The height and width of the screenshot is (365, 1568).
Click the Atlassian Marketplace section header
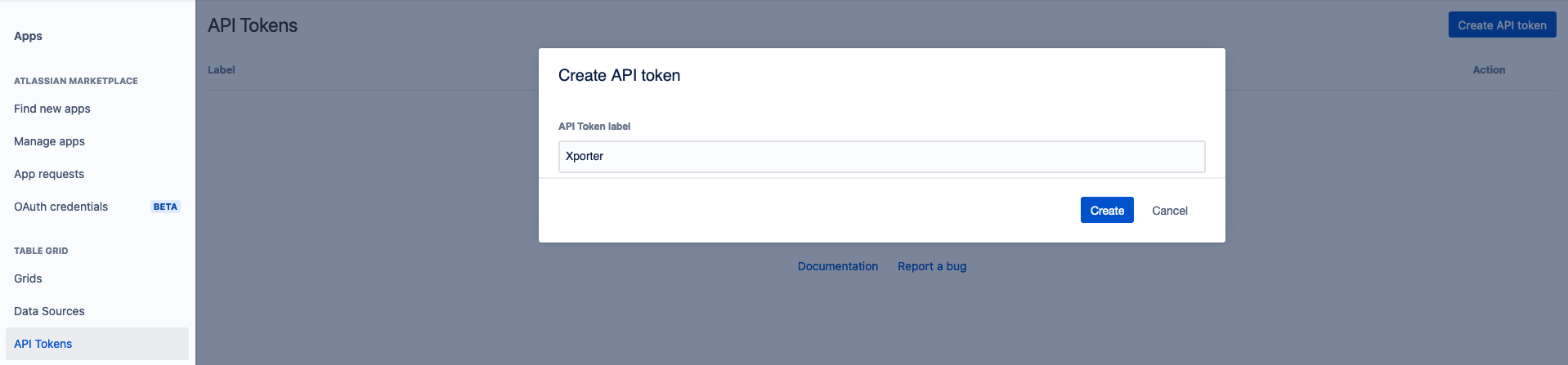pos(76,81)
